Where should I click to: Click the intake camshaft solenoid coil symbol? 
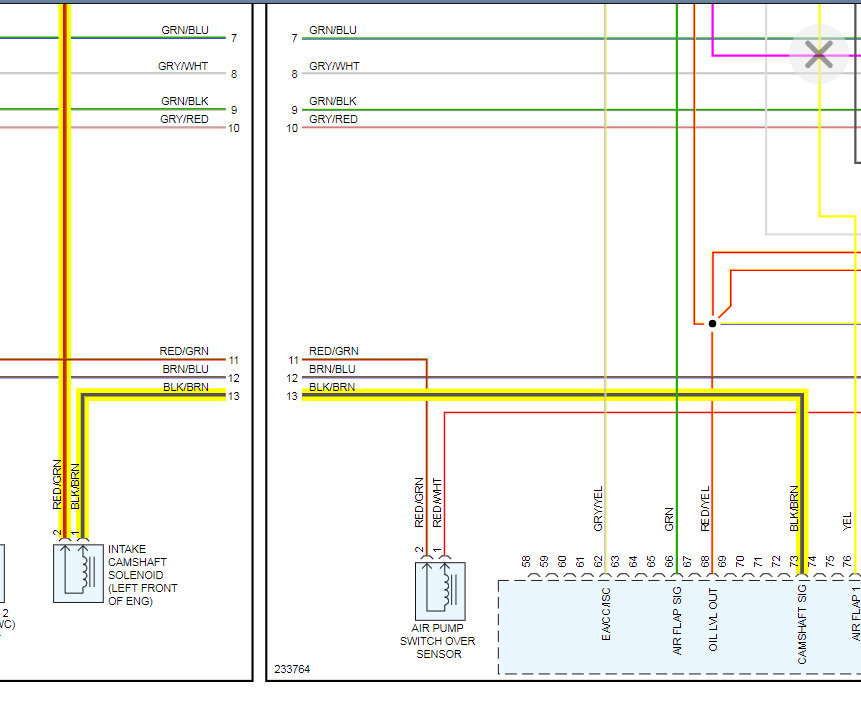78,573
